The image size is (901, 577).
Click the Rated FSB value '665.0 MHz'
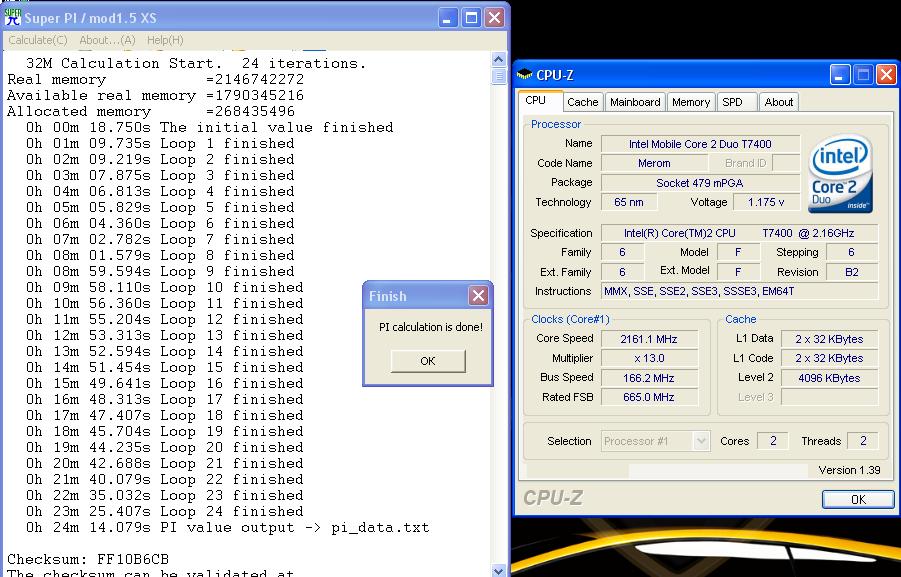point(649,397)
